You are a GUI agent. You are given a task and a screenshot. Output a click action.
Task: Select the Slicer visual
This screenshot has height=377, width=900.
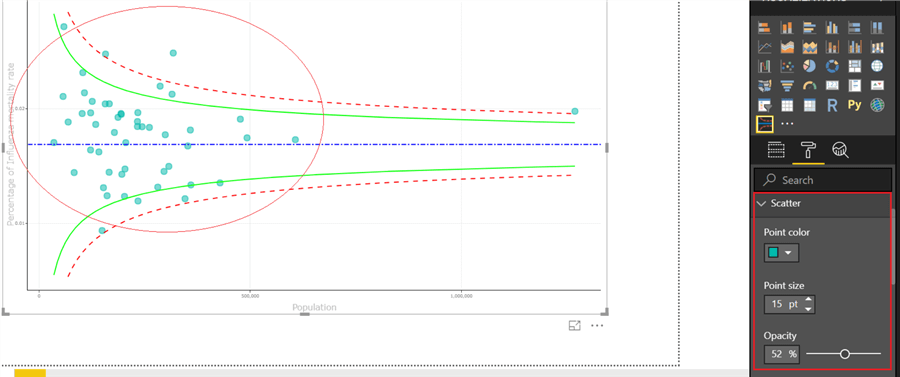click(x=765, y=106)
